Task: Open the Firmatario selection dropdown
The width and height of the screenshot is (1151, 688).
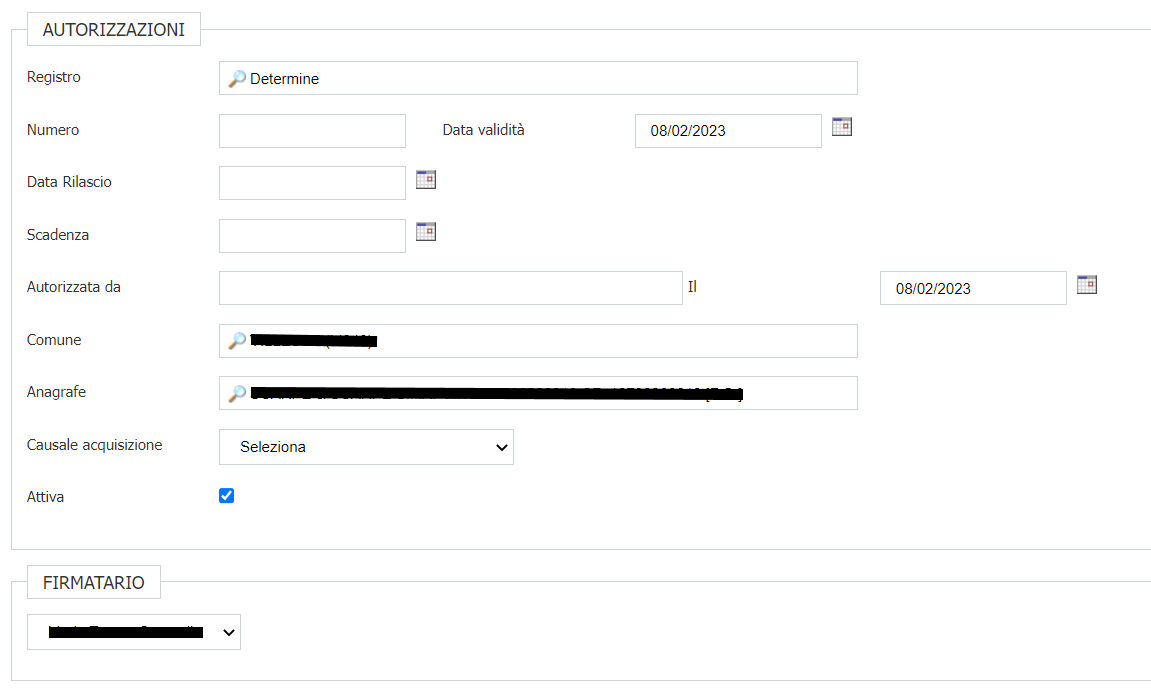Action: point(134,632)
